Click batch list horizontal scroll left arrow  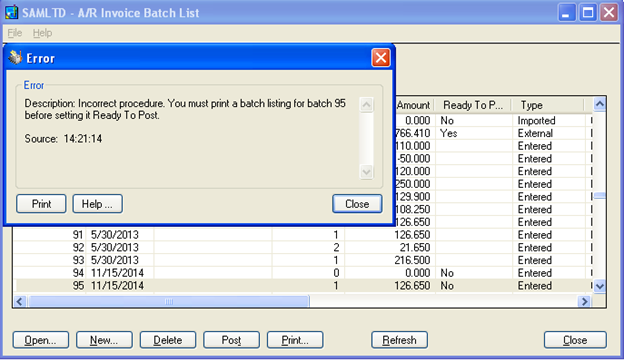click(20, 302)
